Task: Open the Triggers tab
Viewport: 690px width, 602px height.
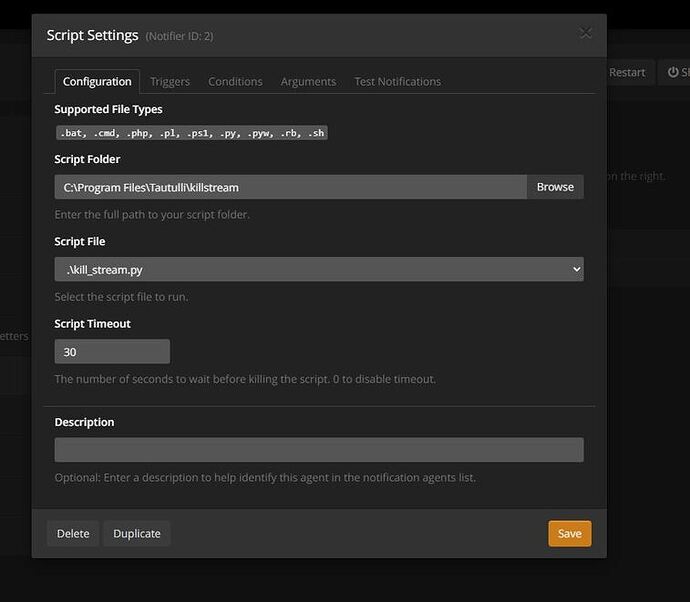Action: click(170, 81)
